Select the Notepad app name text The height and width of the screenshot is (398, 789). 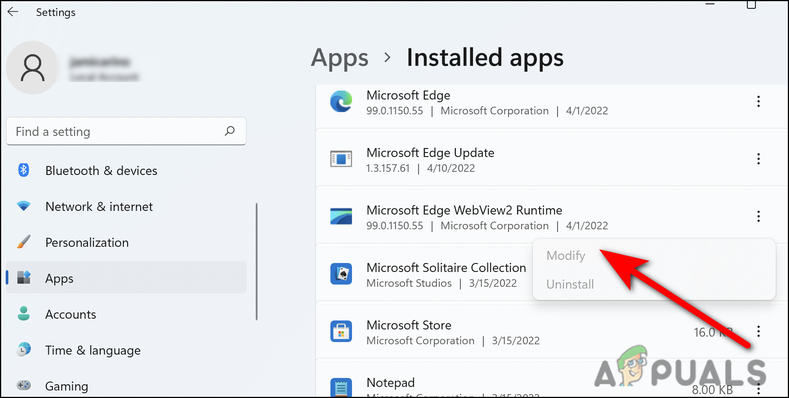[390, 383]
